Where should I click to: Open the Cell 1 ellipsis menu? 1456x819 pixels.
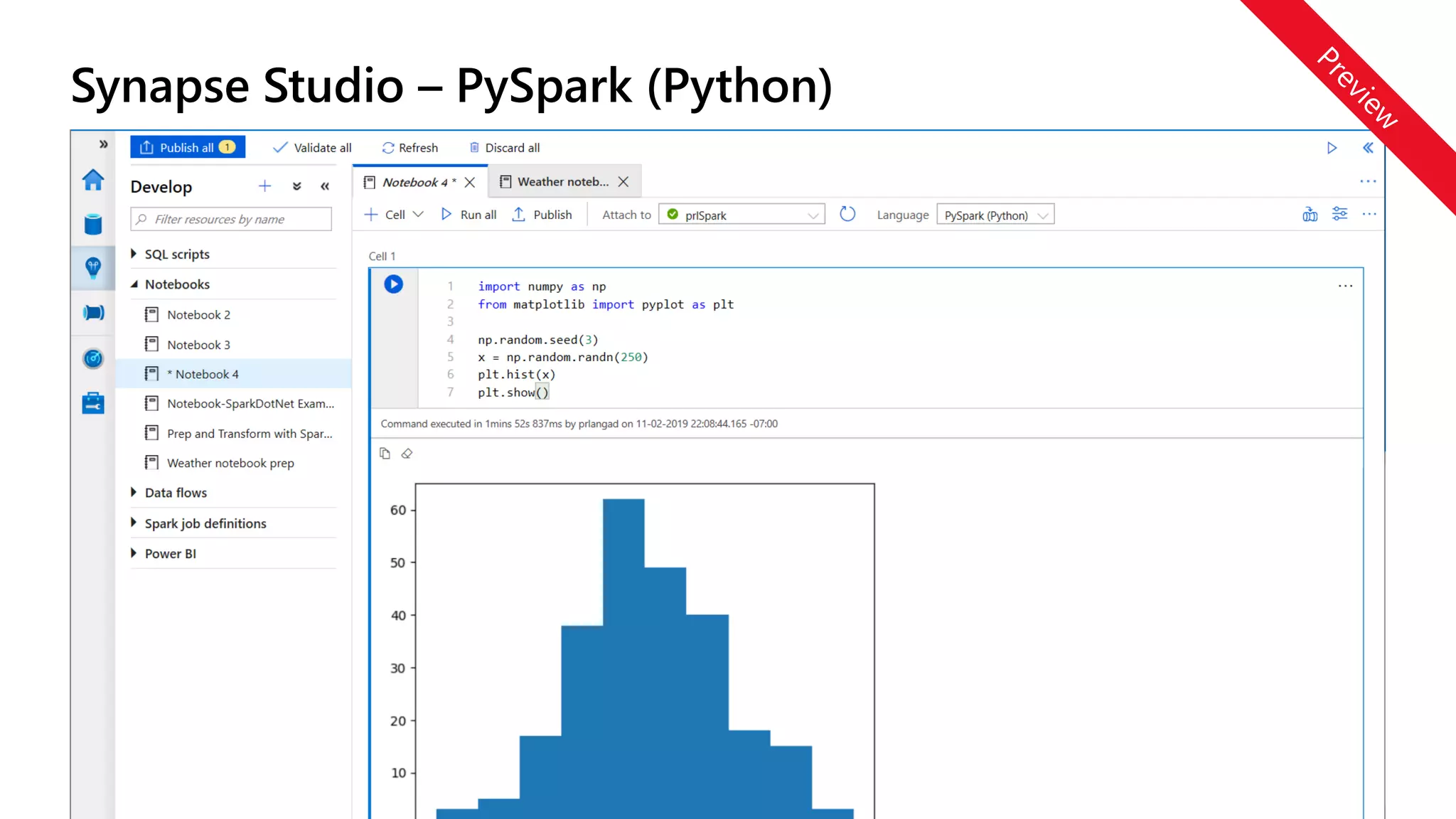tap(1345, 286)
